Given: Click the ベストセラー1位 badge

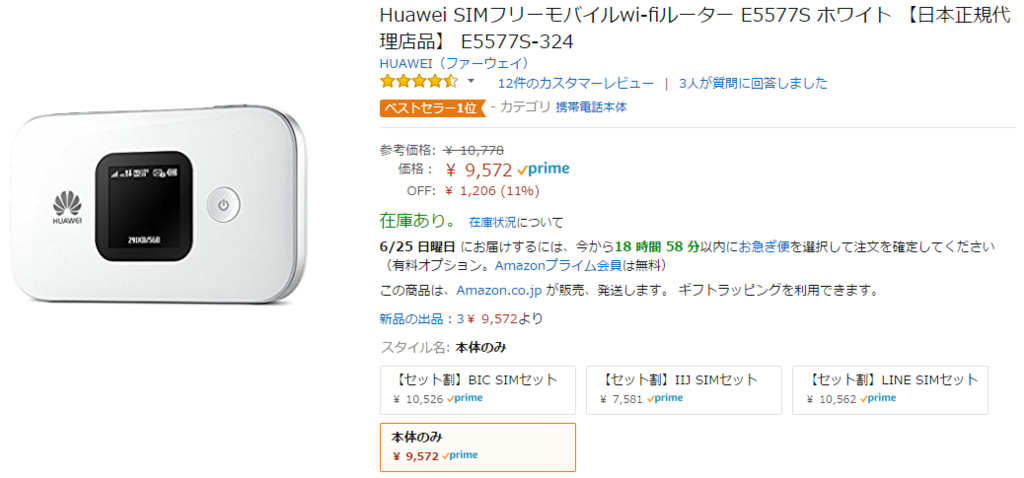Looking at the screenshot, I should [432, 108].
